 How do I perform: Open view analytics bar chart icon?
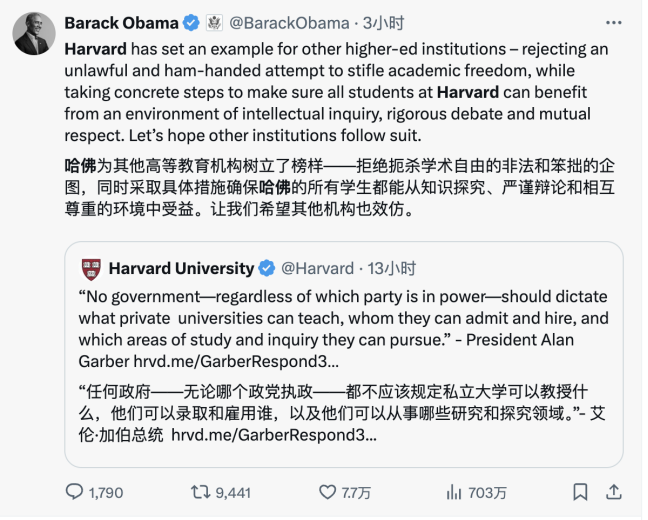tap(453, 492)
